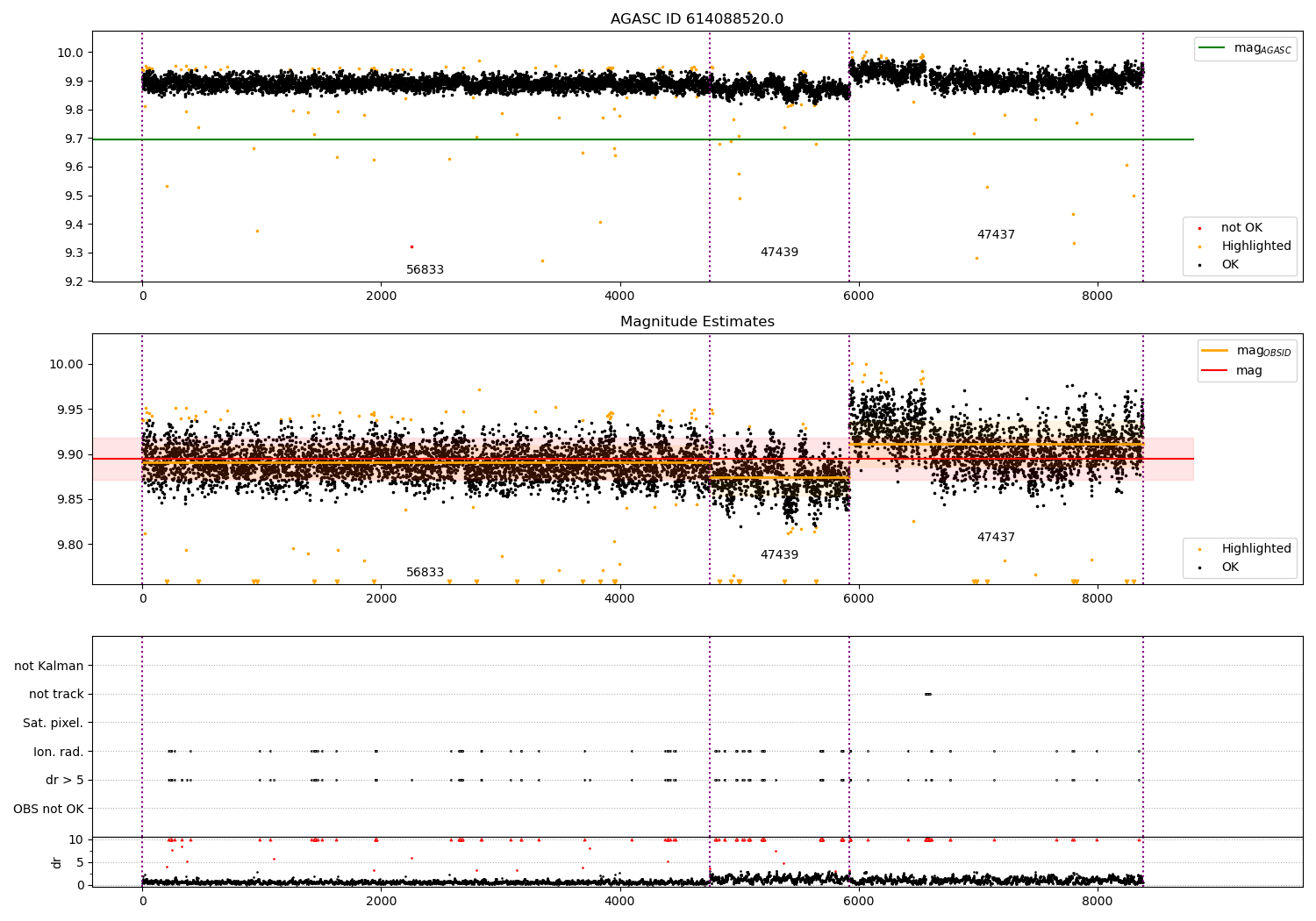
Task: Click obsid label 47439 in Magnitude Estimates panel
Action: pyautogui.click(x=779, y=555)
